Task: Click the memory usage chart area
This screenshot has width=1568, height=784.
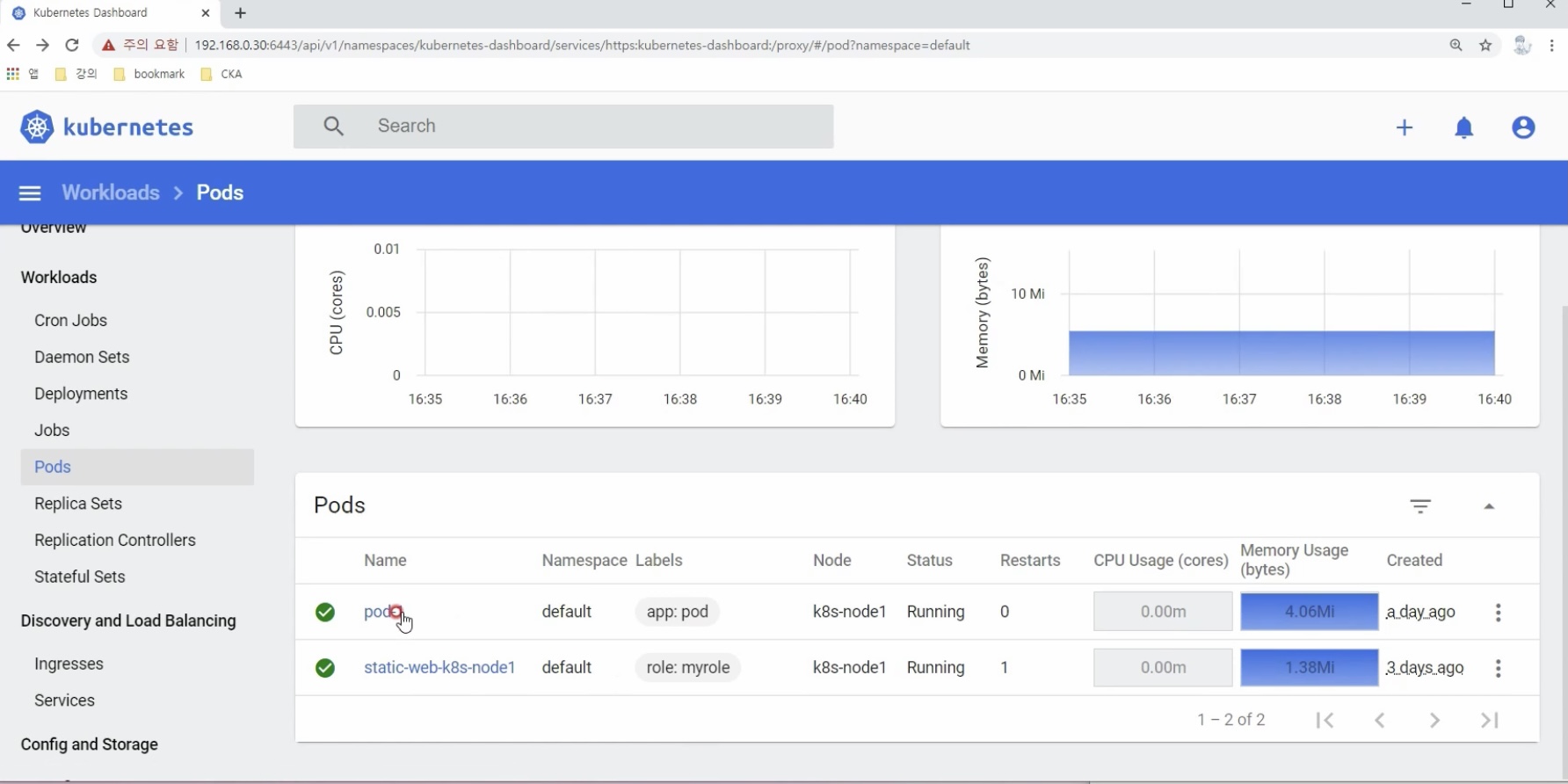Action: (x=1281, y=313)
